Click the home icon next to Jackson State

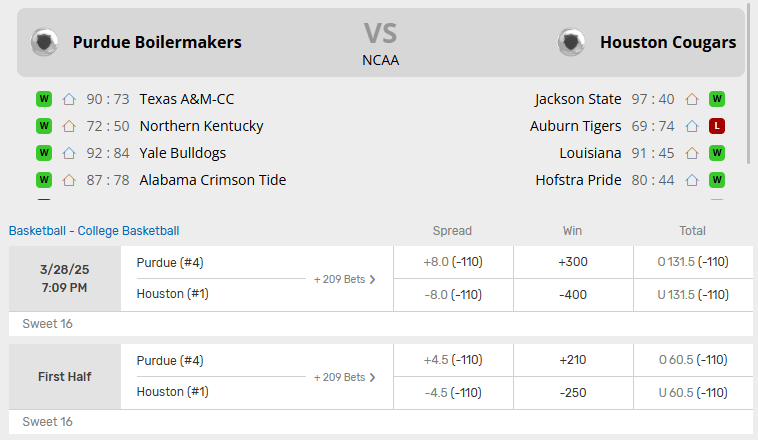(691, 99)
